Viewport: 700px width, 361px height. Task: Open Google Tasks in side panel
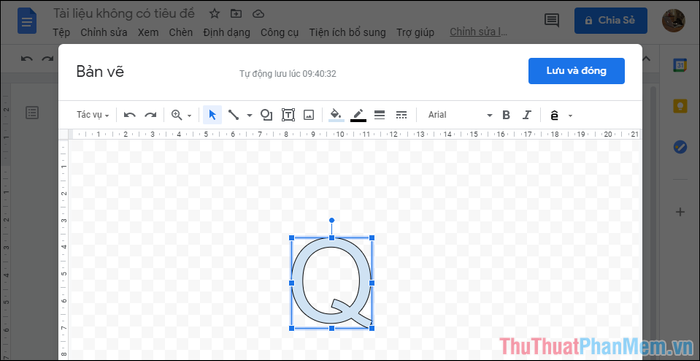point(680,147)
